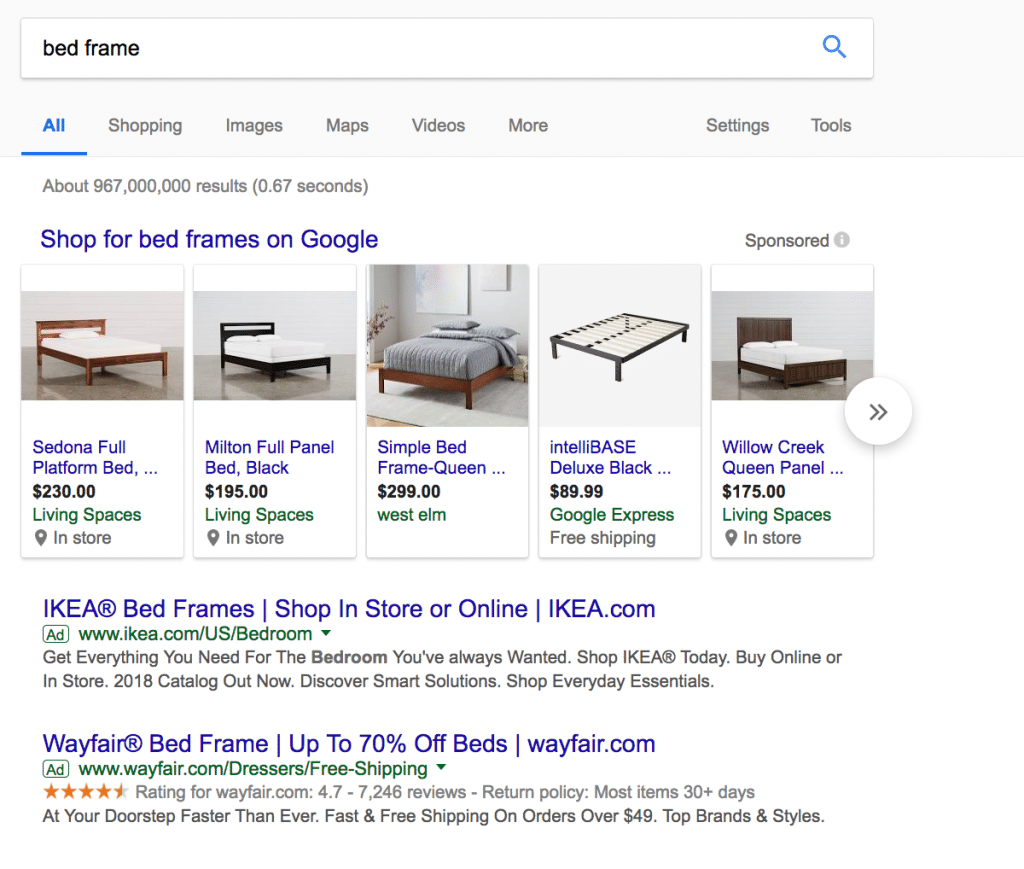
Task: Advance the shopping carousel with the double-arrow button
Action: (x=877, y=410)
